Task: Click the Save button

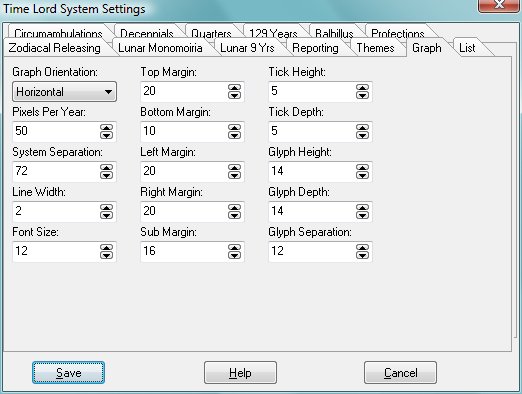Action: coord(68,373)
